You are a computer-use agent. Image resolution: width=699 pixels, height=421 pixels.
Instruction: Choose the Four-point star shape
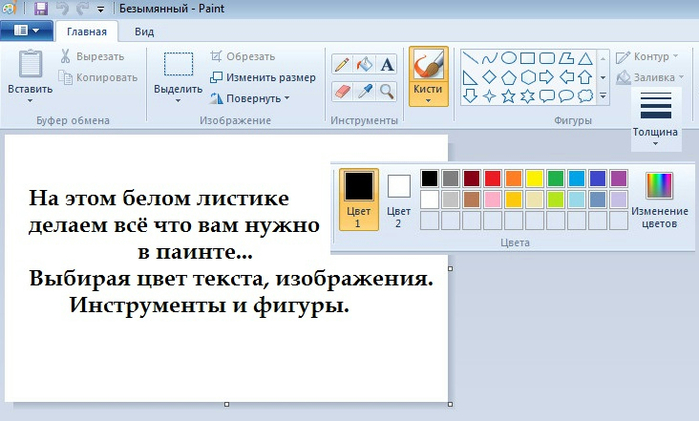pyautogui.click(x=489, y=96)
